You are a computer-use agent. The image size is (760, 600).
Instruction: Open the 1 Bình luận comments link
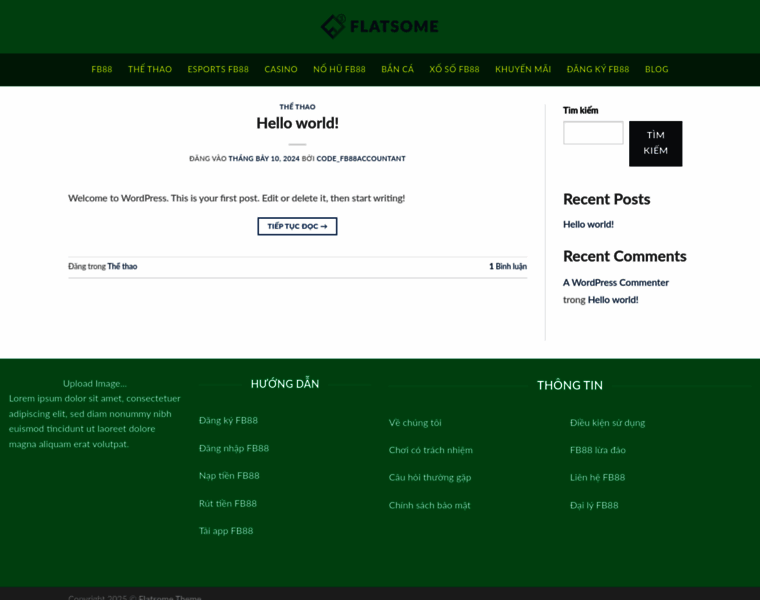point(508,267)
